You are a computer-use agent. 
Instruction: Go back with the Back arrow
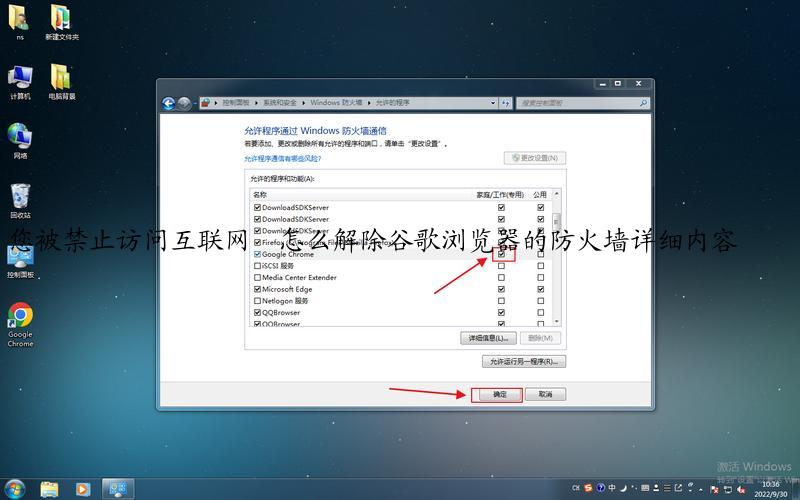[168, 104]
